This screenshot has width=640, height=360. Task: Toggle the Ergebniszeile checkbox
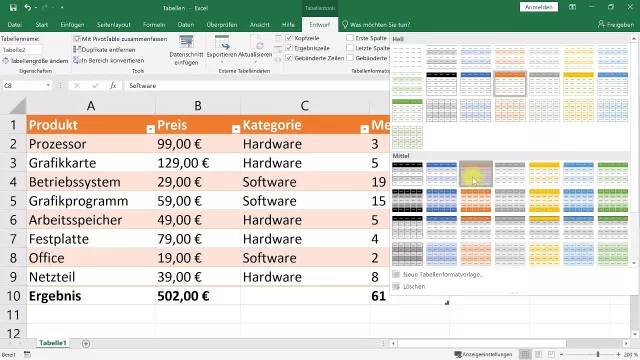coord(289,48)
